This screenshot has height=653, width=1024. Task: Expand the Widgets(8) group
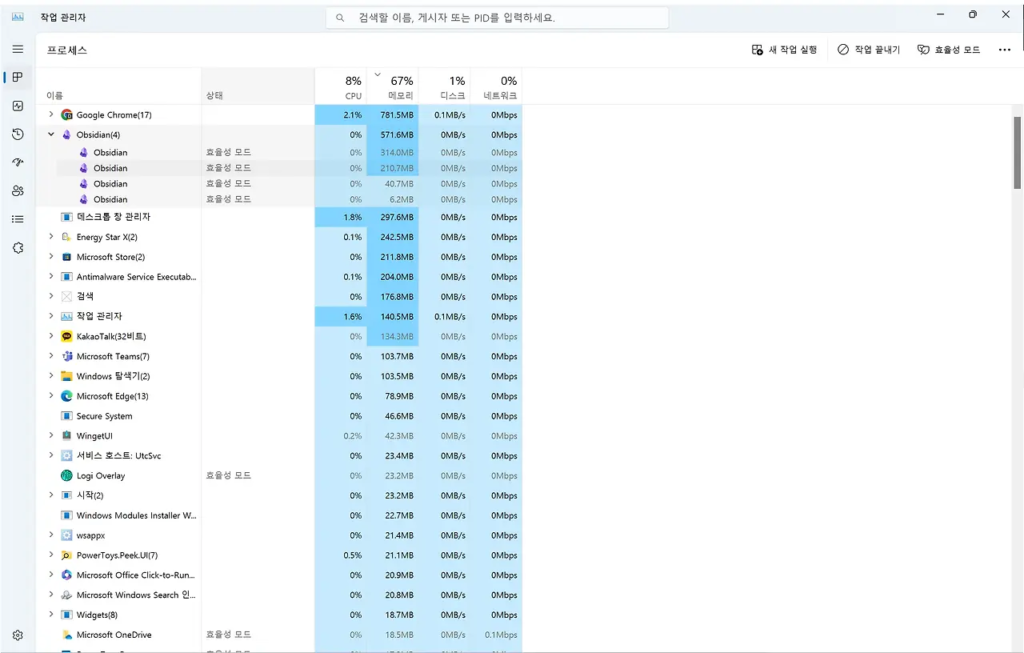[x=51, y=614]
